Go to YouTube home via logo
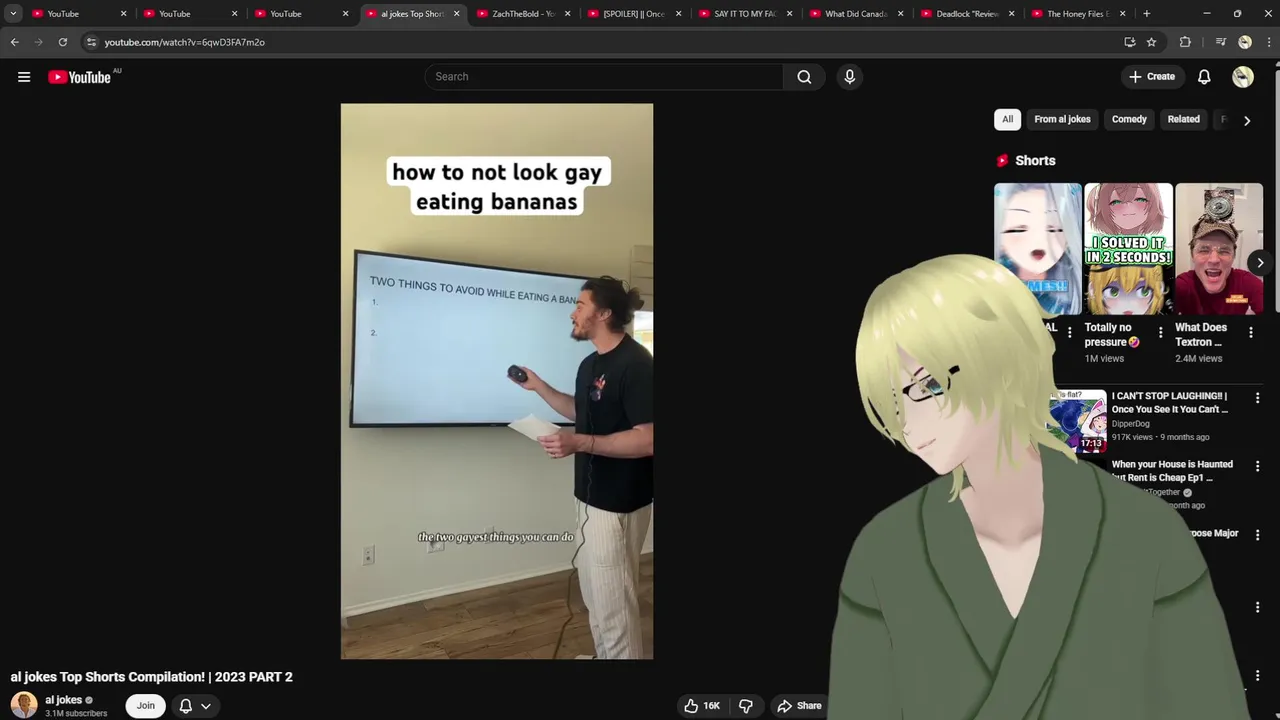Viewport: 1280px width, 720px height. pos(80,77)
